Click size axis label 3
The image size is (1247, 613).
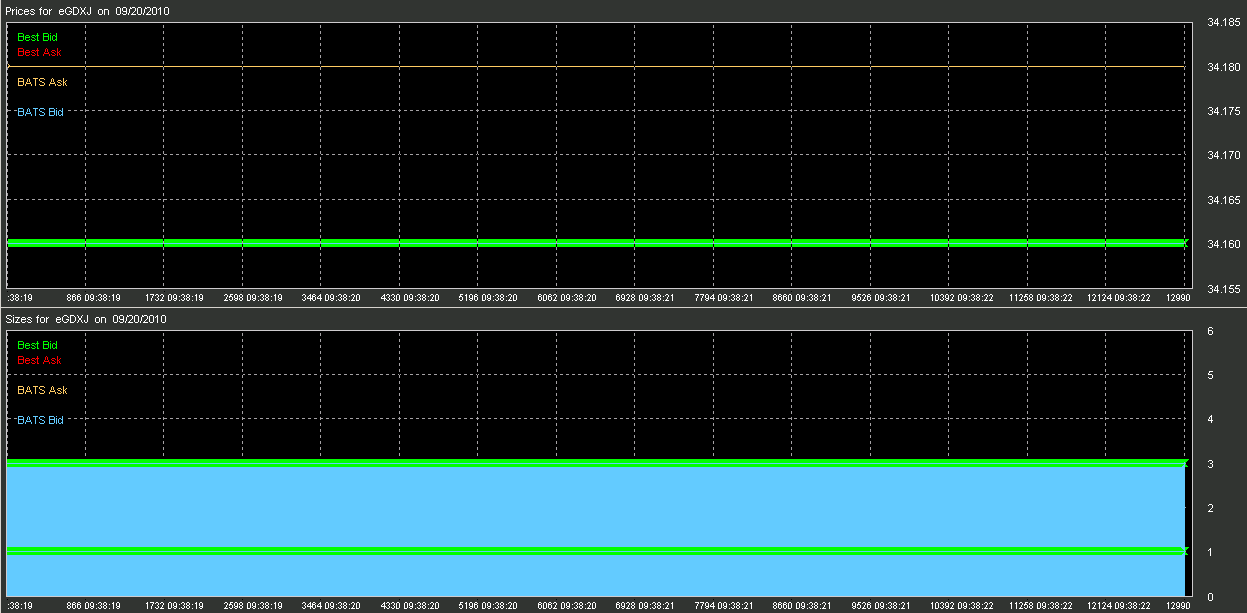click(x=1210, y=464)
